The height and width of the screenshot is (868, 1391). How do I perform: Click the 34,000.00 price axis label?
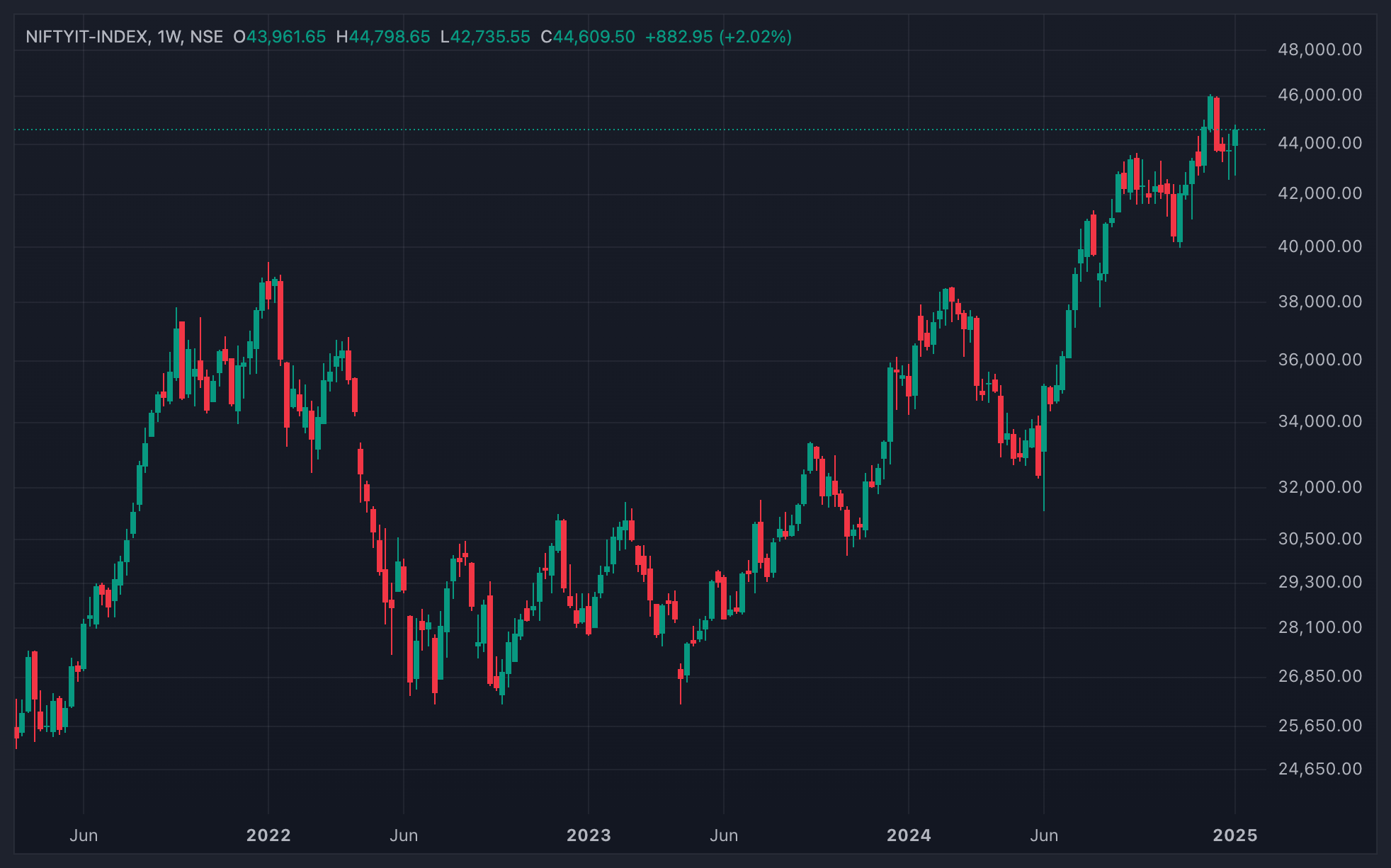[x=1319, y=421]
